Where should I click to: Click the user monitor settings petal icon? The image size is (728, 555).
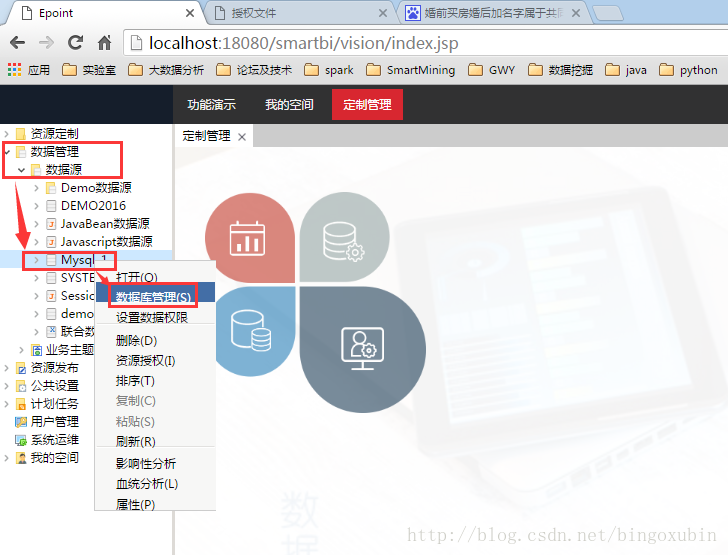coord(363,348)
